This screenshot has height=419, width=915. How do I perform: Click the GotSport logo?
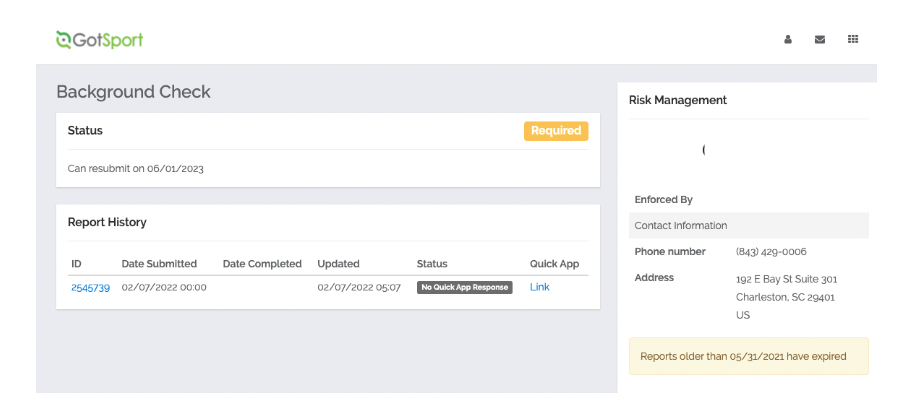[100, 40]
